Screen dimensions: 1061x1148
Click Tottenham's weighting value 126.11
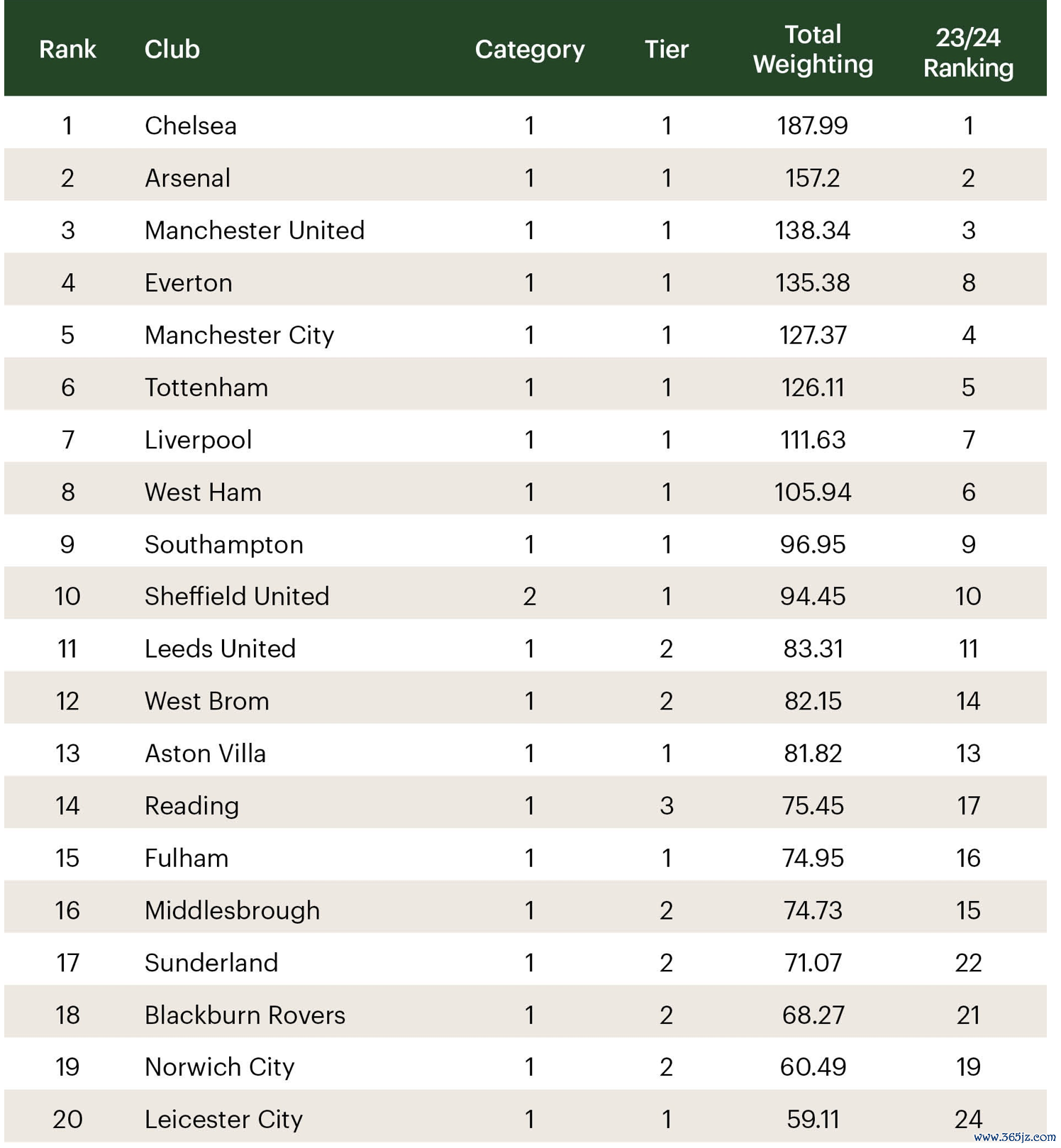813,387
